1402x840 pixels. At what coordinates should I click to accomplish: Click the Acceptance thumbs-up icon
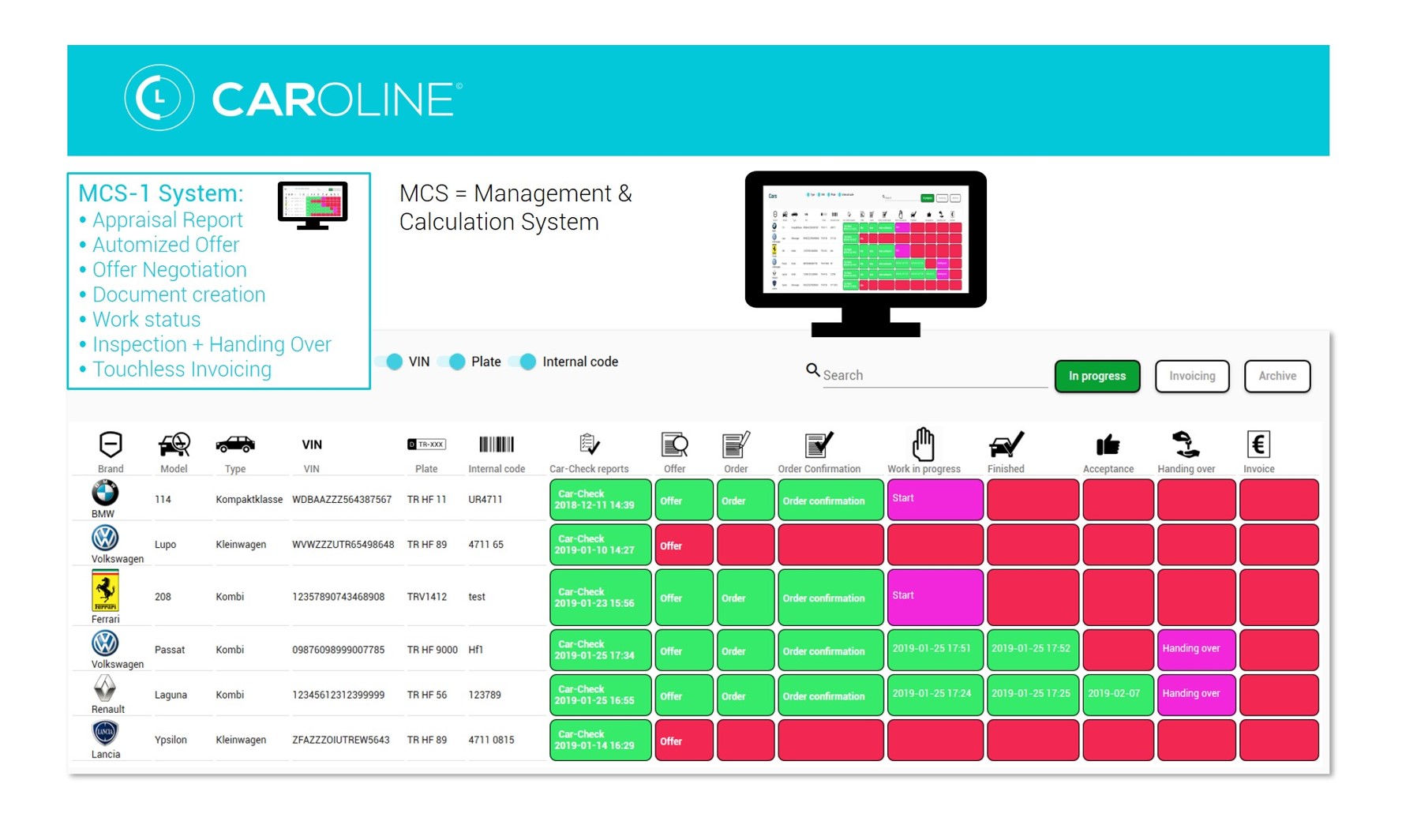(1108, 445)
